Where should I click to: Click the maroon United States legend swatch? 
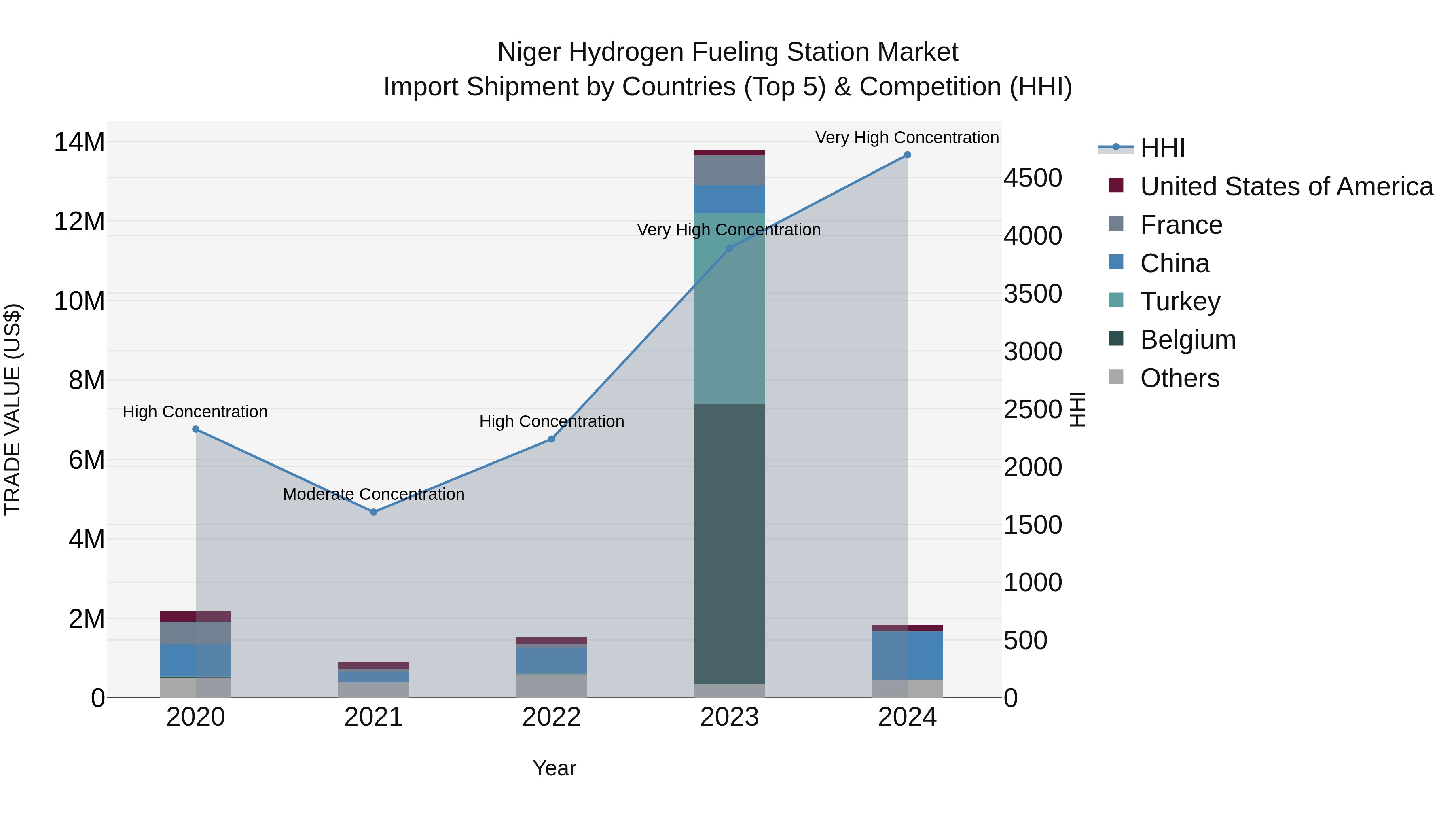pyautogui.click(x=1116, y=185)
